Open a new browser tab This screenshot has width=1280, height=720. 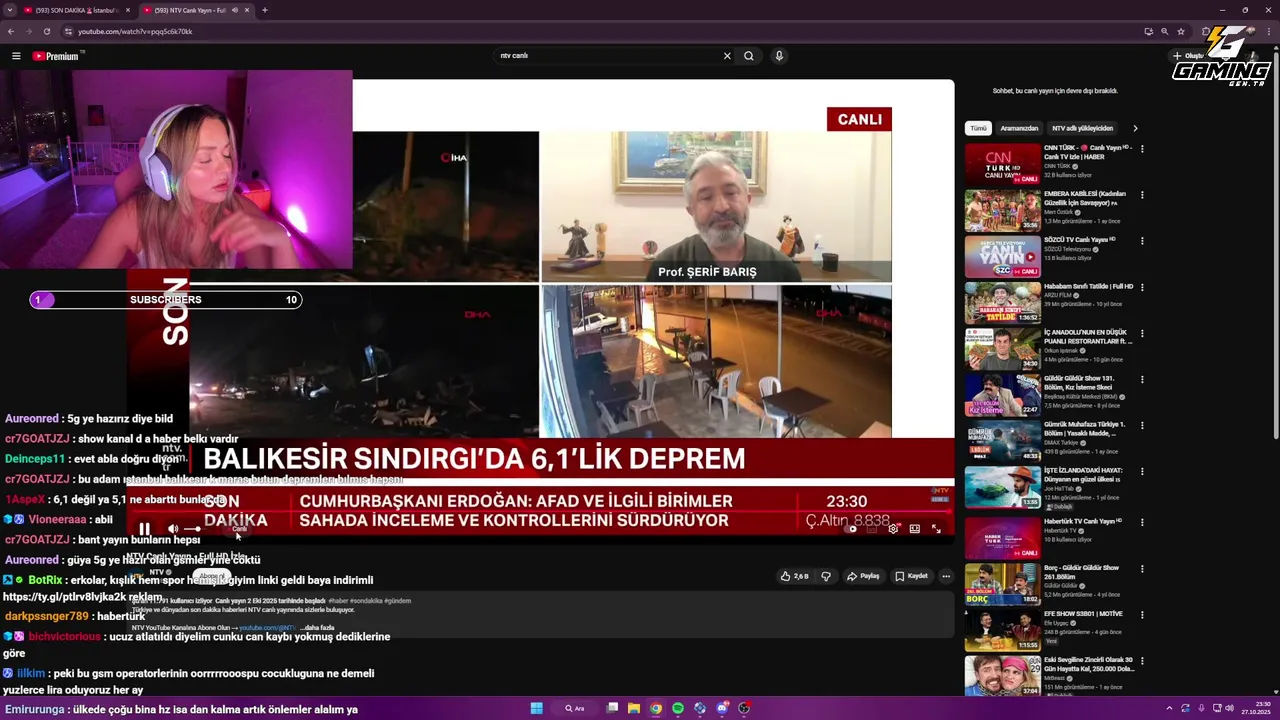tap(265, 10)
